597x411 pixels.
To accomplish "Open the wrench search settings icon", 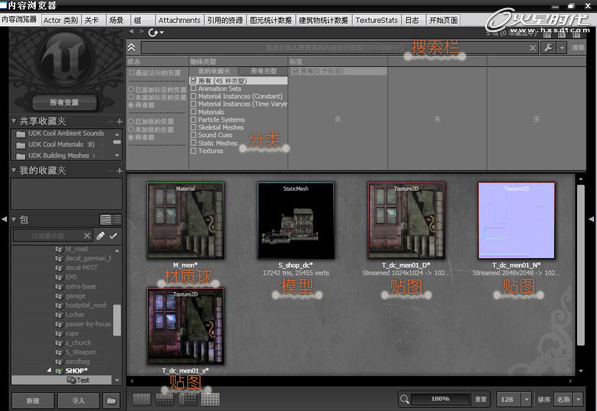I will pyautogui.click(x=548, y=48).
